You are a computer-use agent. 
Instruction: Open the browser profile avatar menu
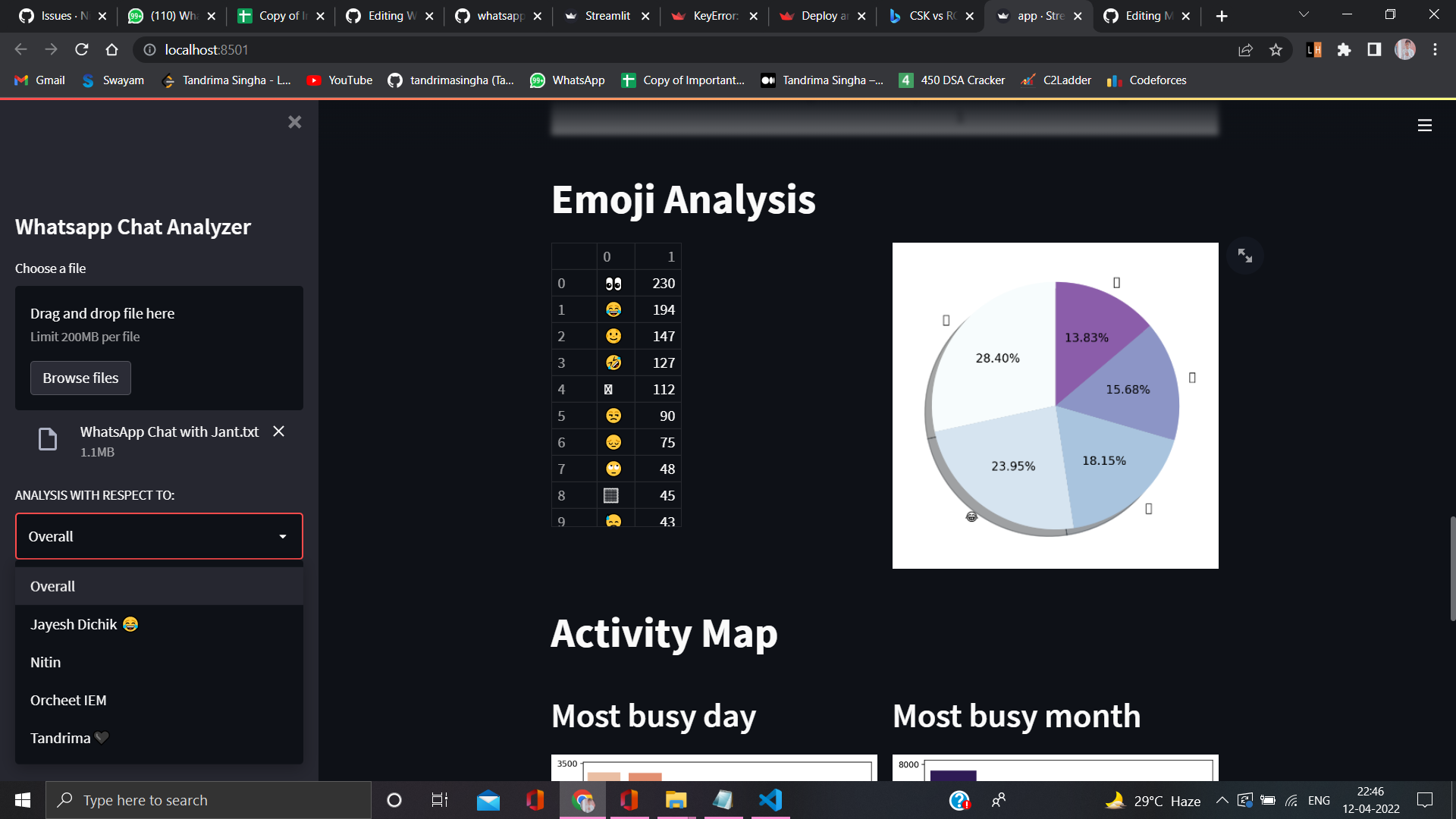click(1405, 49)
